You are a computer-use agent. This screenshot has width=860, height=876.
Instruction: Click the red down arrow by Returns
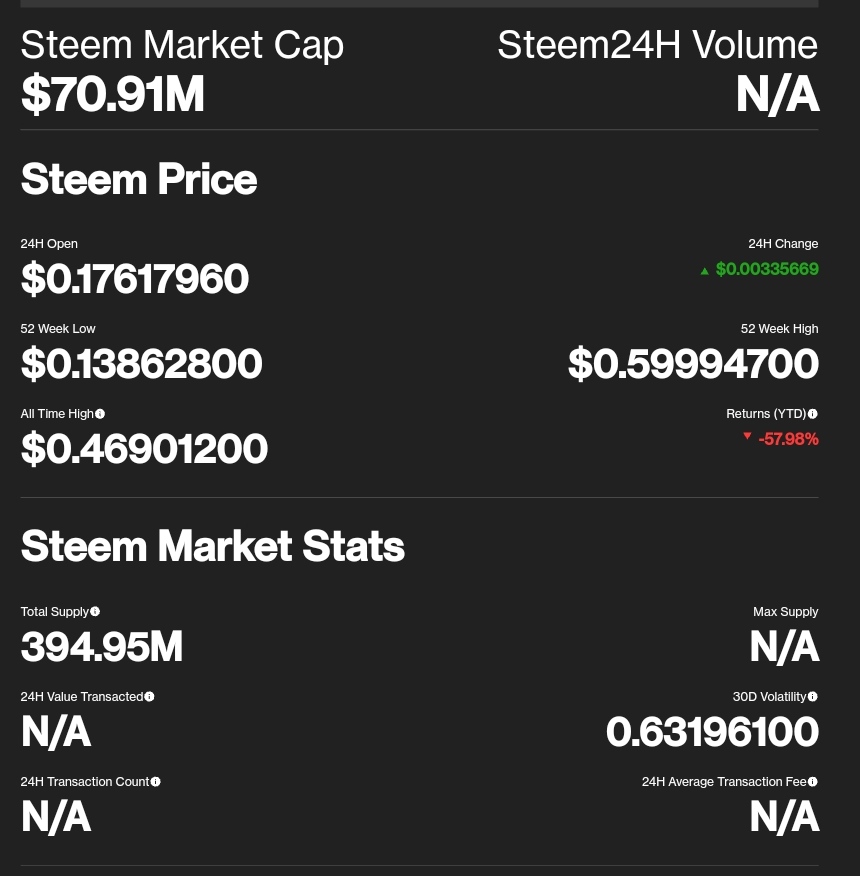pyautogui.click(x=747, y=436)
